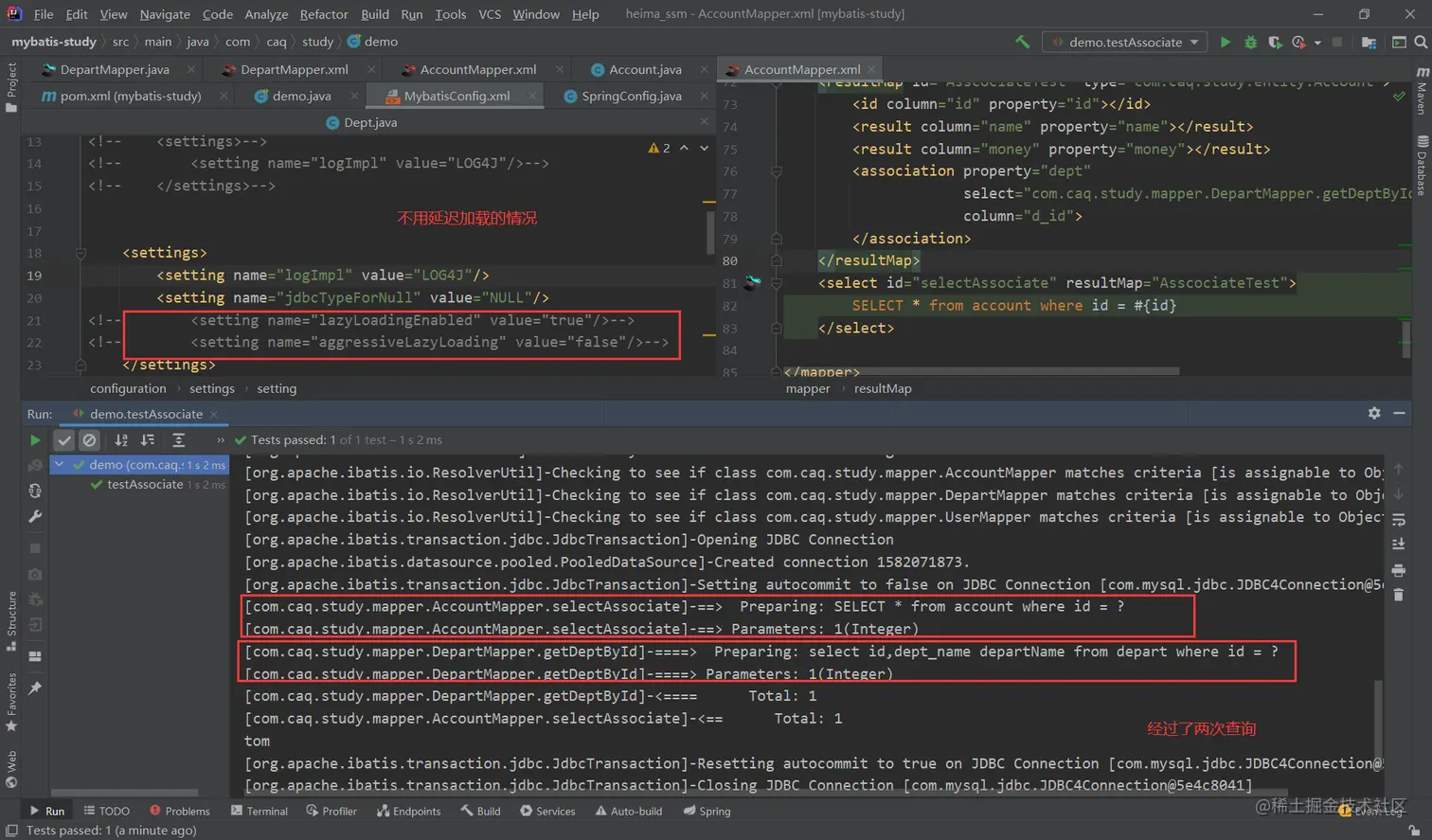Open the demo.testAssociate run configuration dropdown

click(x=1125, y=42)
